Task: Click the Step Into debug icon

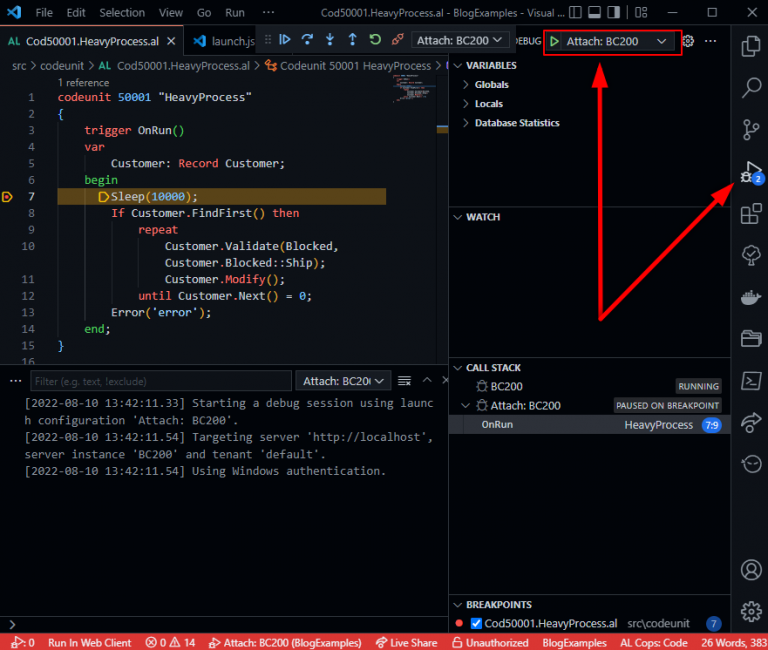Action: coord(330,40)
